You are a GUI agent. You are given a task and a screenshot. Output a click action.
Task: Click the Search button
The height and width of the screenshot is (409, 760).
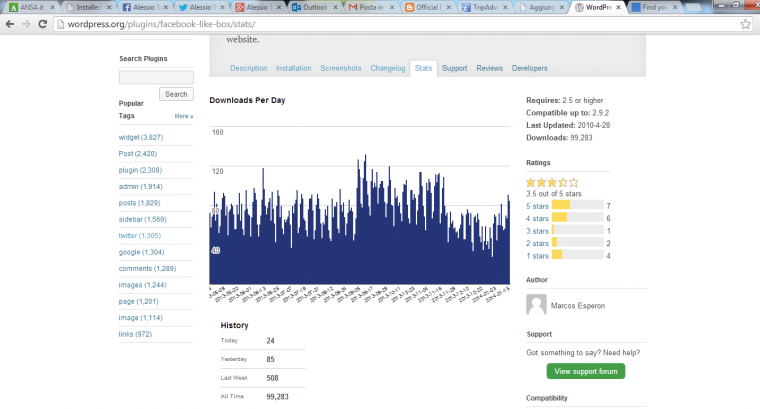pyautogui.click(x=176, y=94)
